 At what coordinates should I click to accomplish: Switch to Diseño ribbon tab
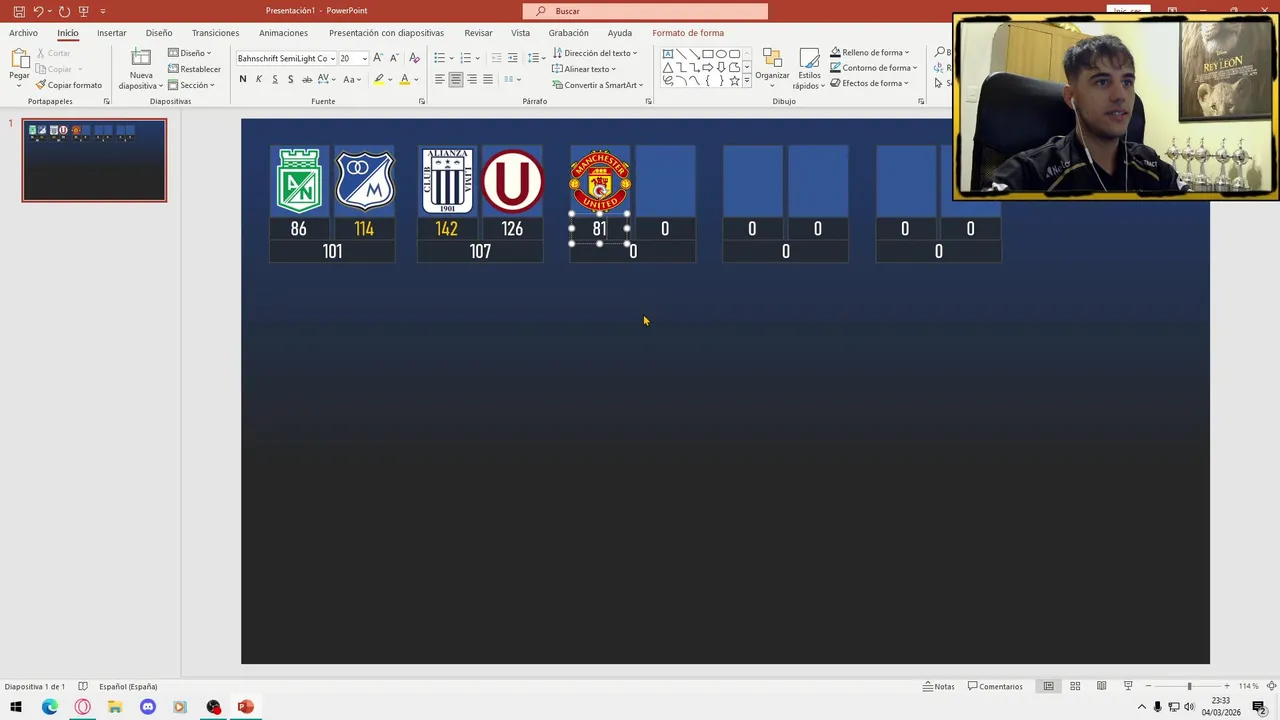click(x=159, y=33)
